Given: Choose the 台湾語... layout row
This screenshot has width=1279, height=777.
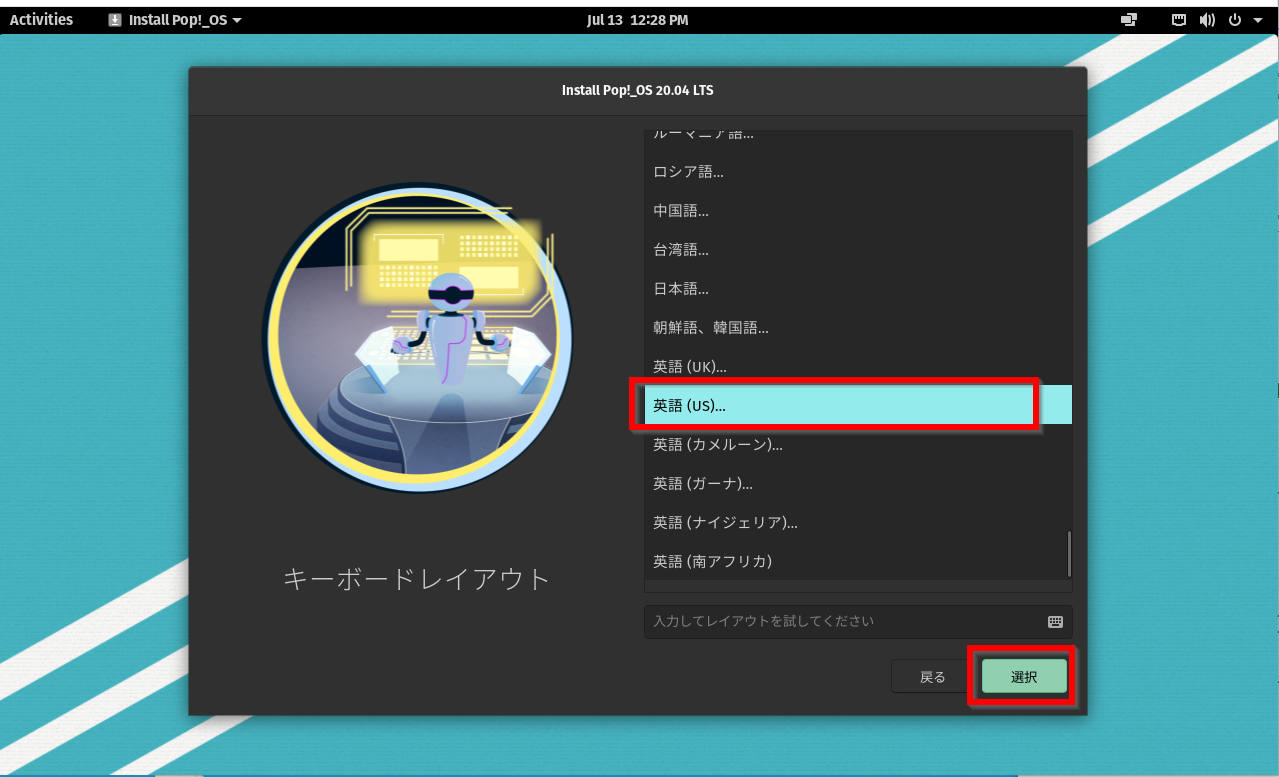Looking at the screenshot, I should tap(858, 249).
